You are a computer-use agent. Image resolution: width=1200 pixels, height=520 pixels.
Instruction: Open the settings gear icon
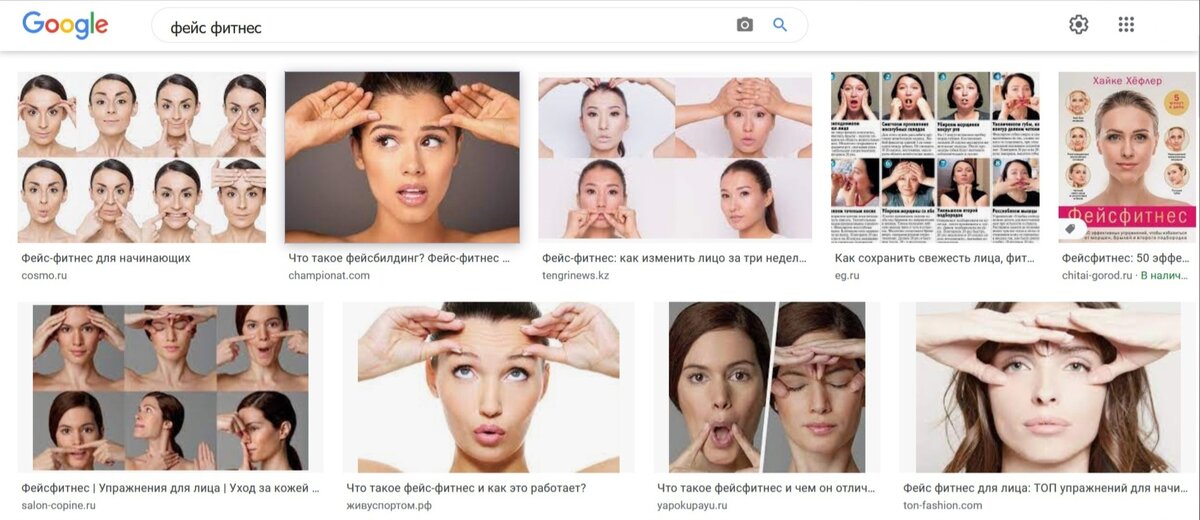click(x=1078, y=25)
